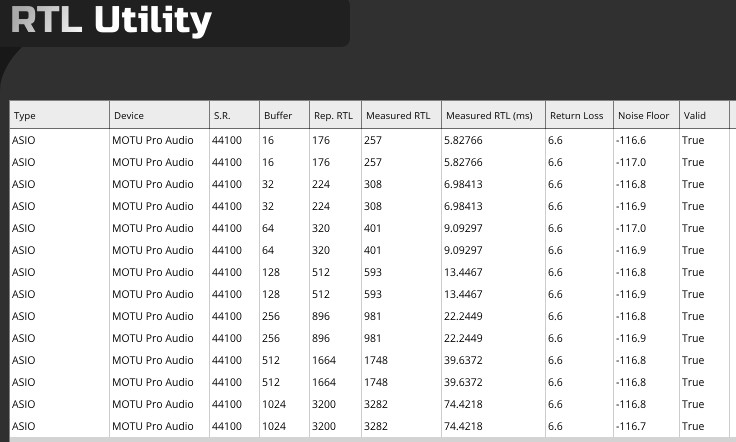Sort the table by the Type column header
736x442 pixels.
(24, 116)
